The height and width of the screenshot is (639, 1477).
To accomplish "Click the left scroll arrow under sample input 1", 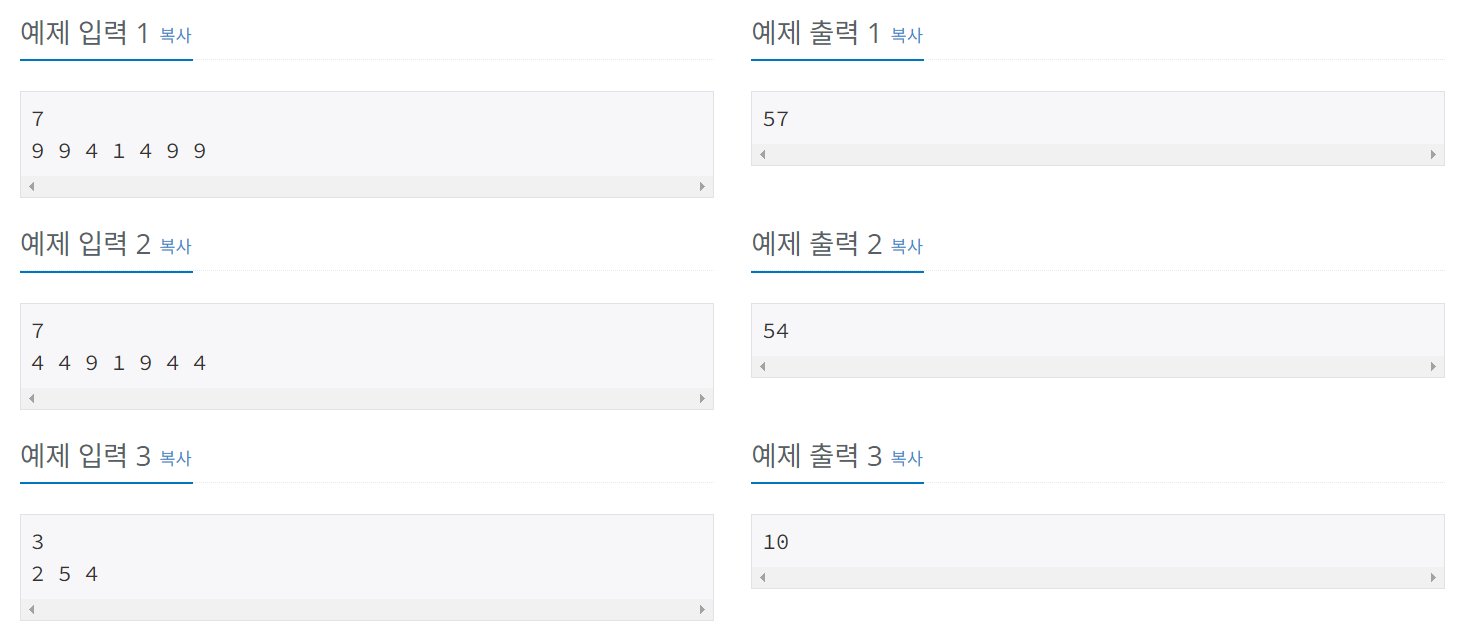I will point(30,186).
